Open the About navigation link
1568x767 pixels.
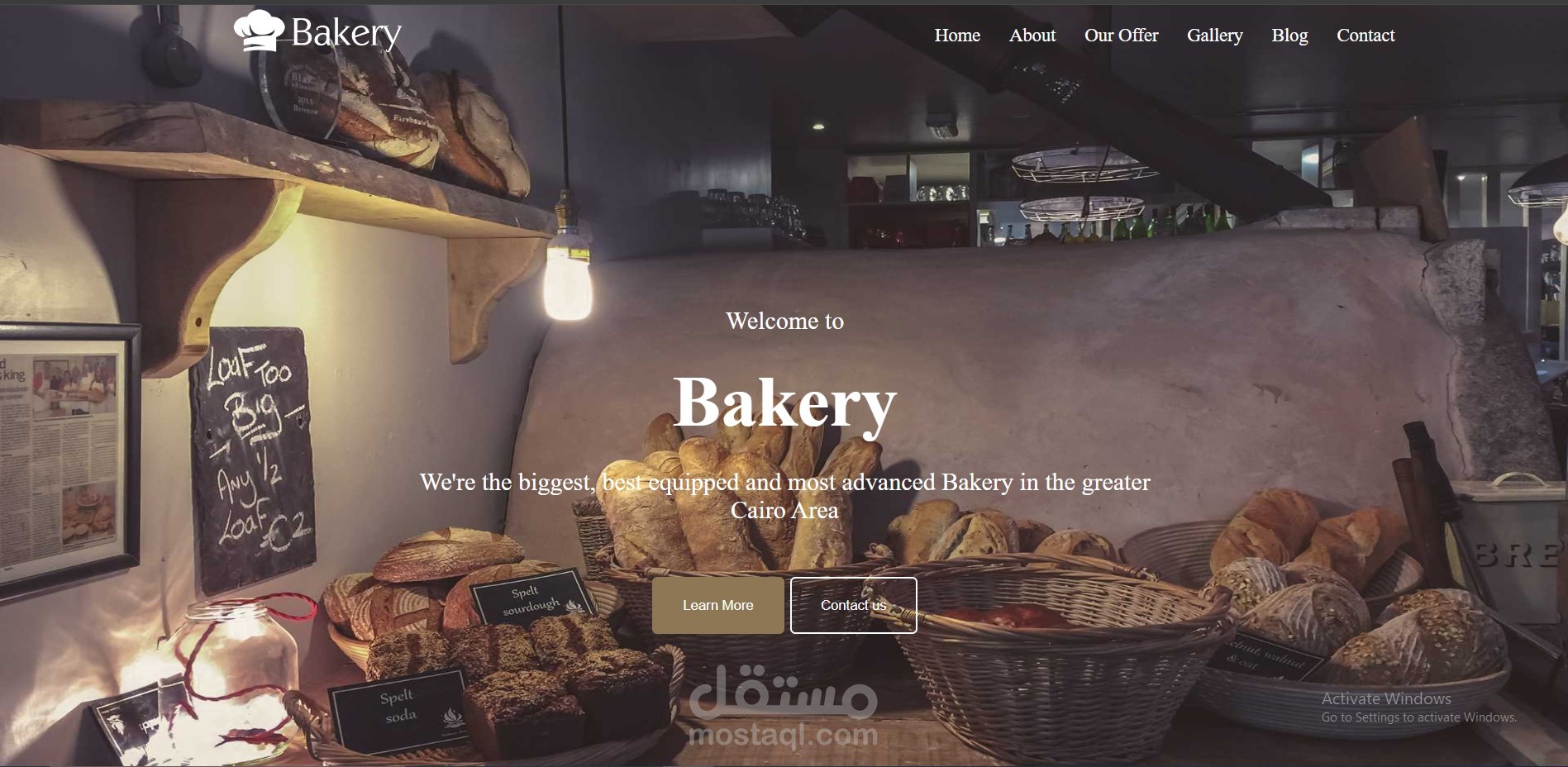[x=1032, y=36]
